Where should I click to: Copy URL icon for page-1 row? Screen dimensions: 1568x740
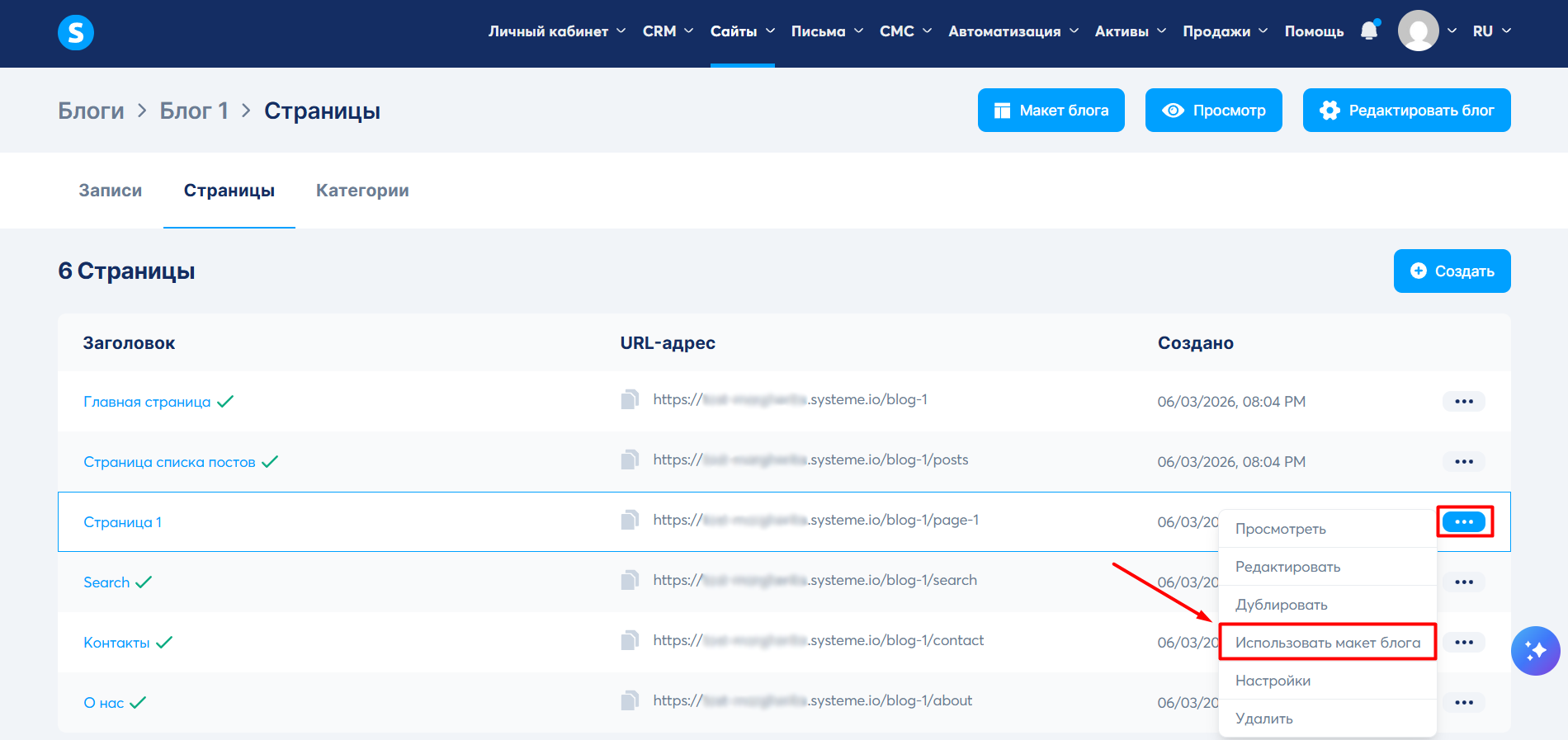tap(630, 521)
